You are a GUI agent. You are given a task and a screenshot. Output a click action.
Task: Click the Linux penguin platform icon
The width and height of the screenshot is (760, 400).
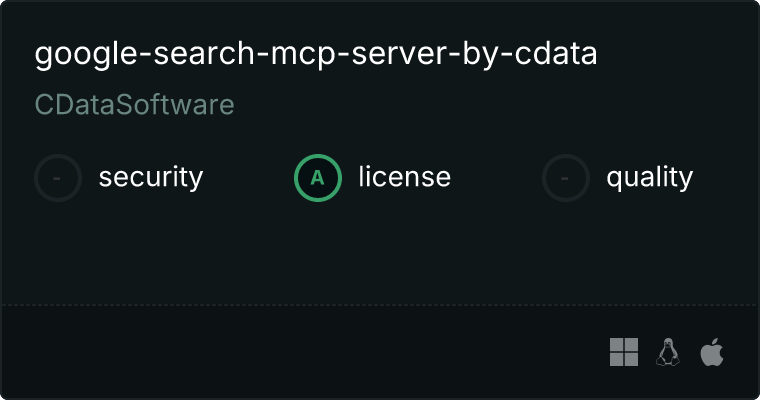[x=668, y=352]
